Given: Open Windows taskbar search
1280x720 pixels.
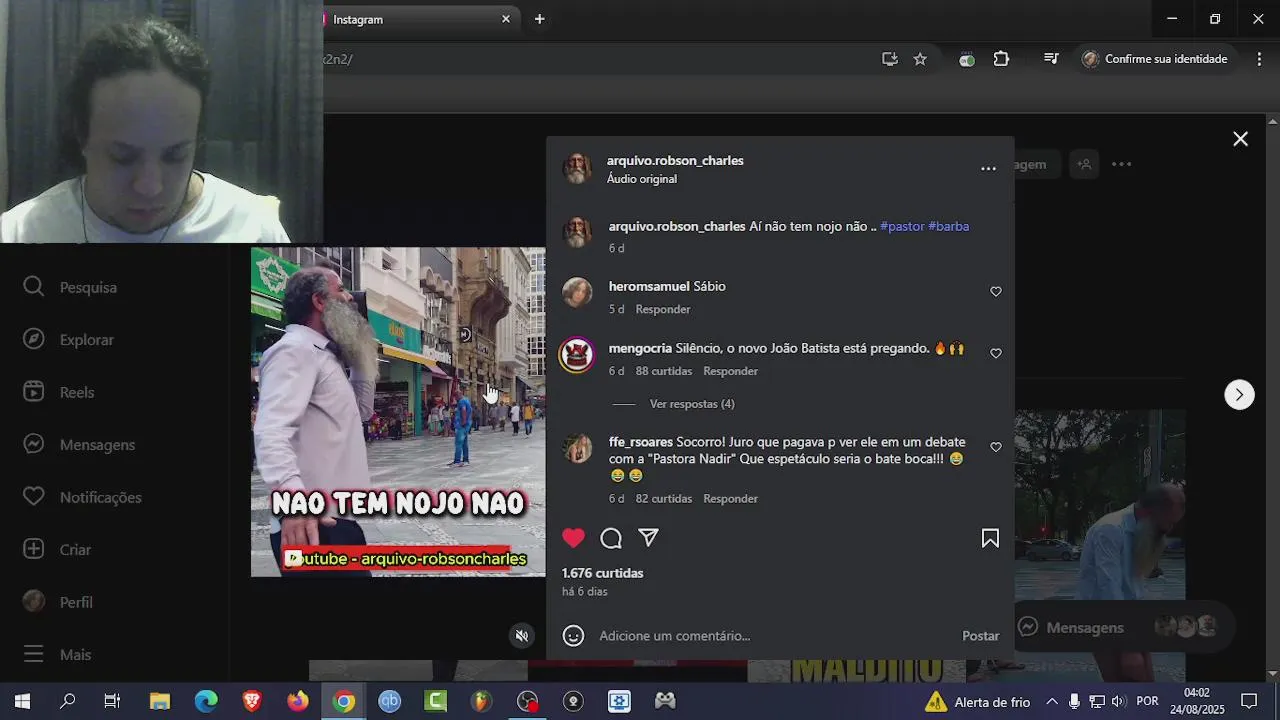Looking at the screenshot, I should coord(67,702).
